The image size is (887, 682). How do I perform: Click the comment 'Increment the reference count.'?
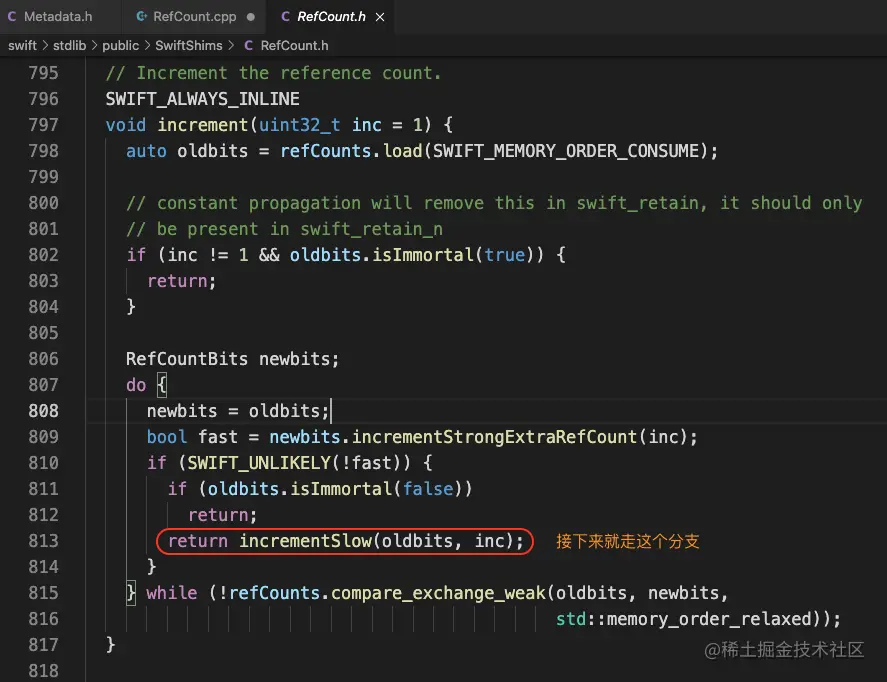coord(273,73)
